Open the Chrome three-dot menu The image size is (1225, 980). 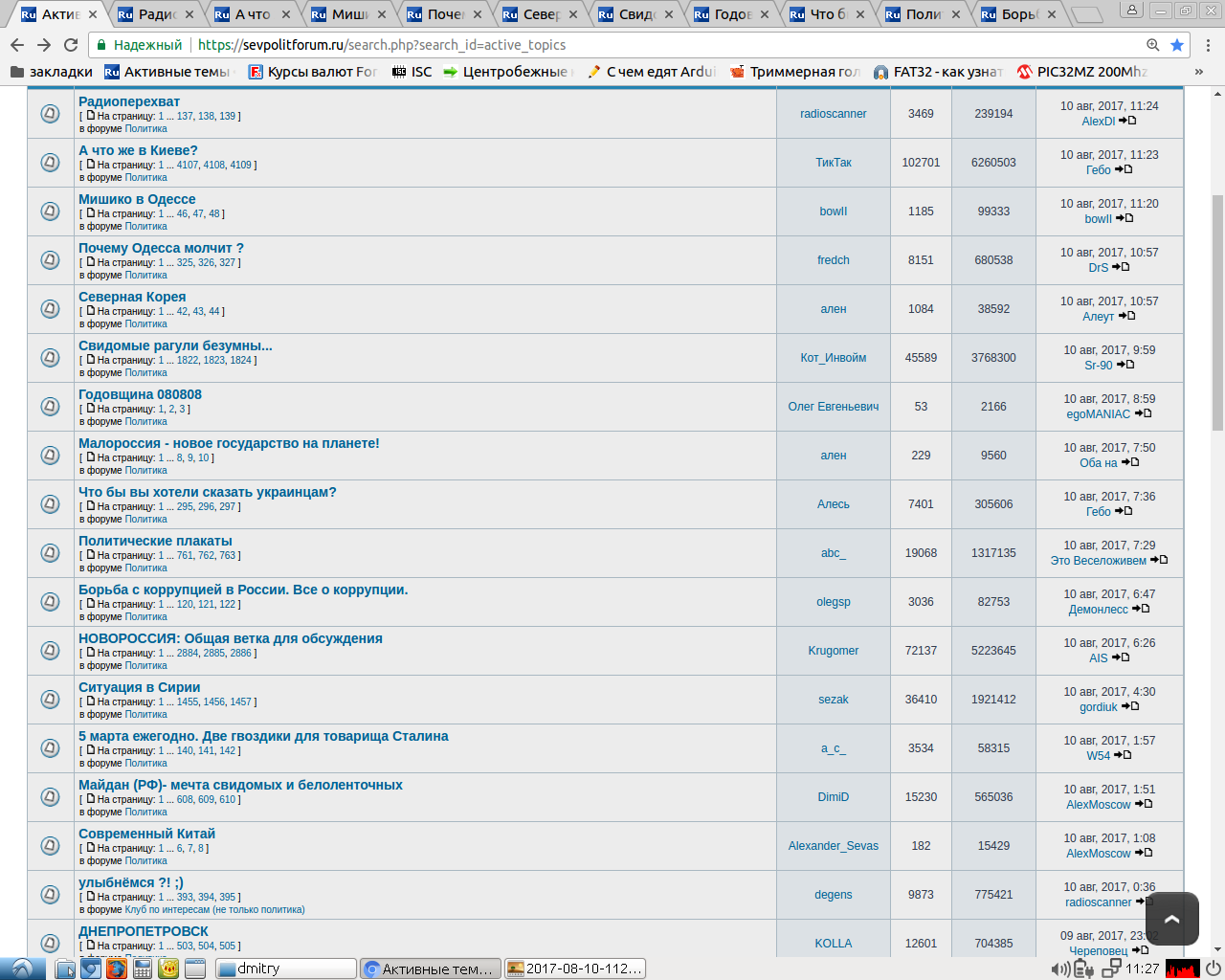1209,45
